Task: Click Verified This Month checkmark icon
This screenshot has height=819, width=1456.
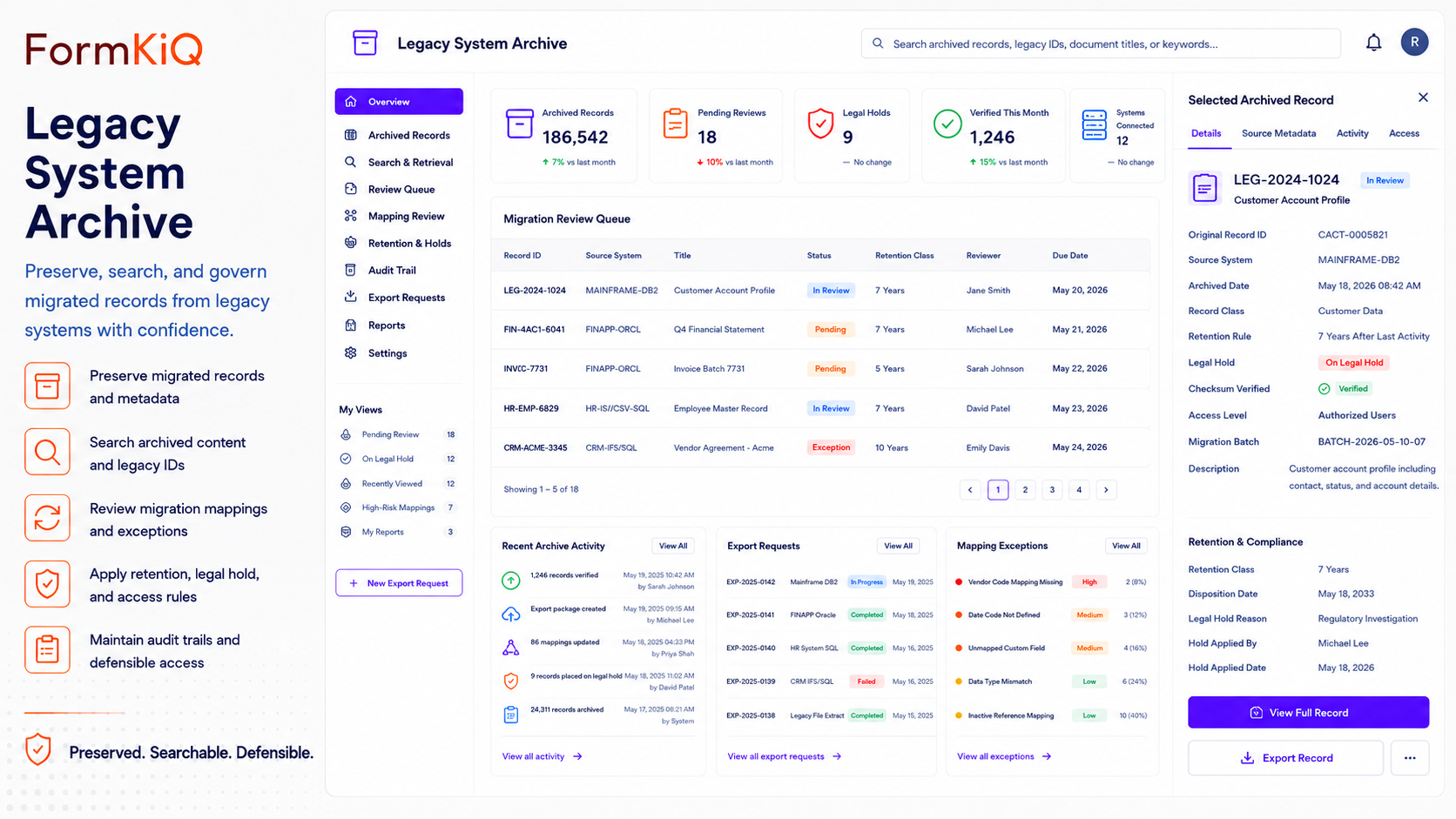Action: point(947,124)
